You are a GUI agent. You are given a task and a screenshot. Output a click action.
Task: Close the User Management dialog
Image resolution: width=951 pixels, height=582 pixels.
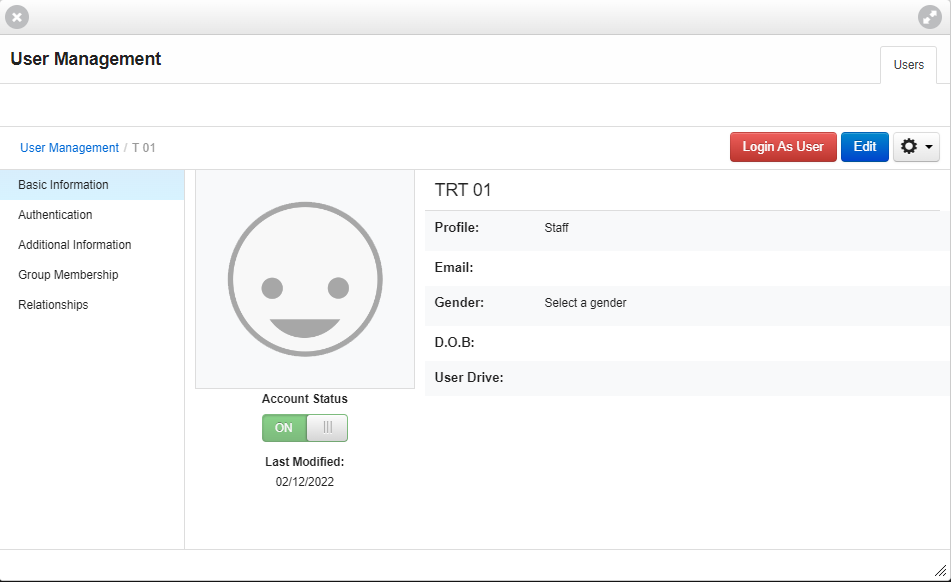pyautogui.click(x=17, y=17)
